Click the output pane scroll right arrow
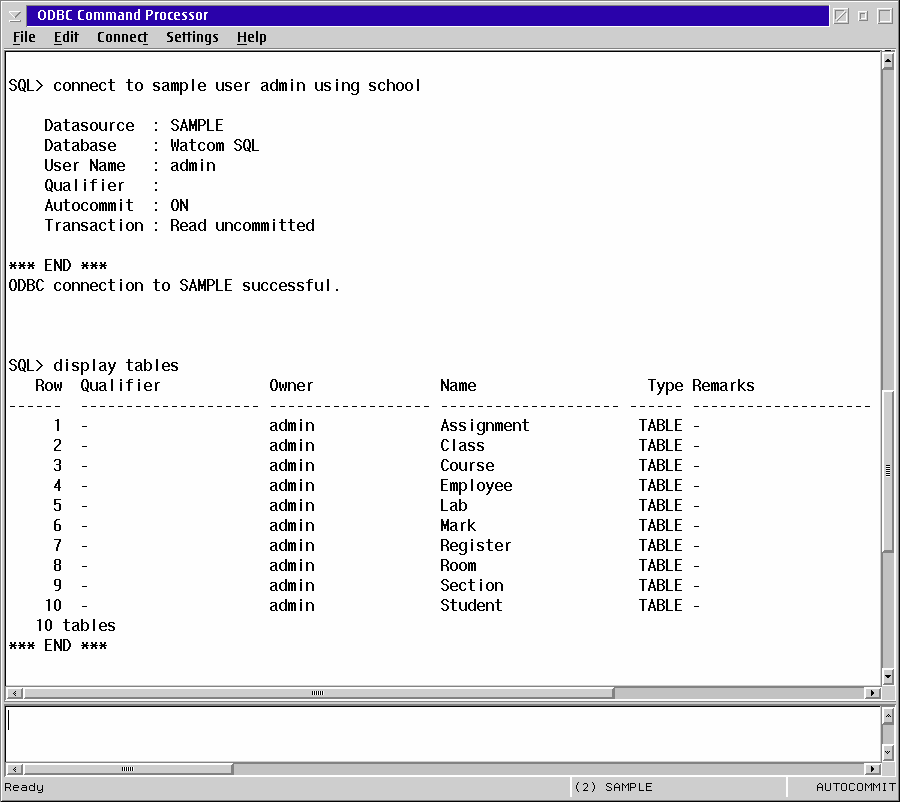 (x=872, y=693)
